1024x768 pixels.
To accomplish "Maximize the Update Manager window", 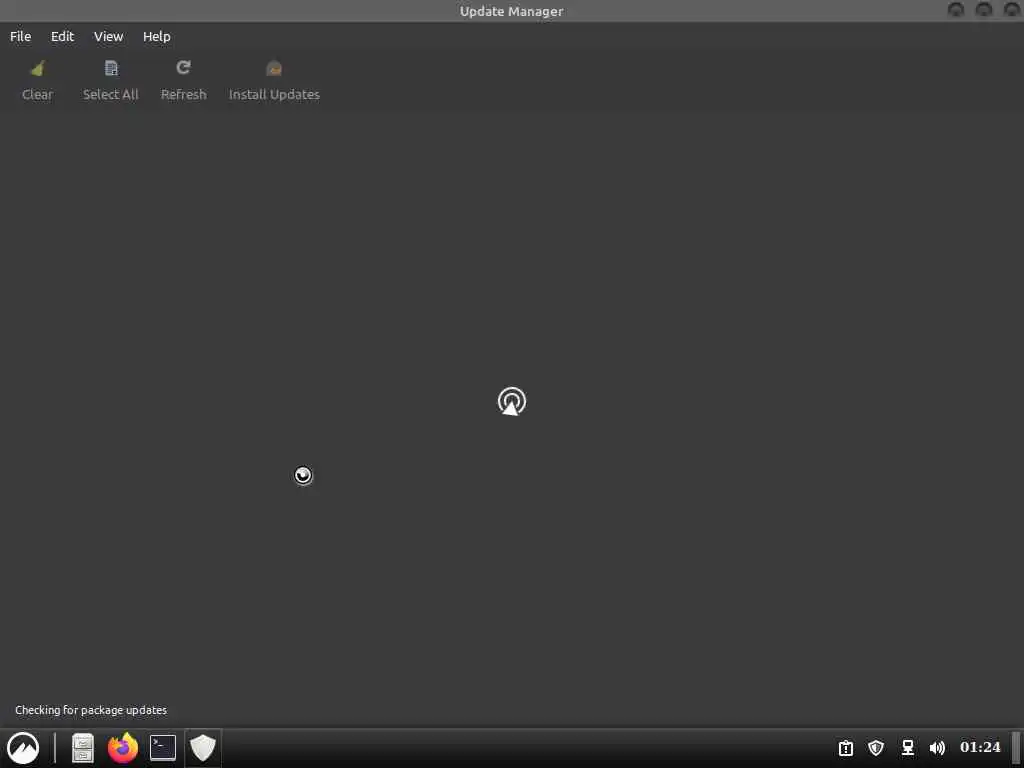I will [x=984, y=10].
